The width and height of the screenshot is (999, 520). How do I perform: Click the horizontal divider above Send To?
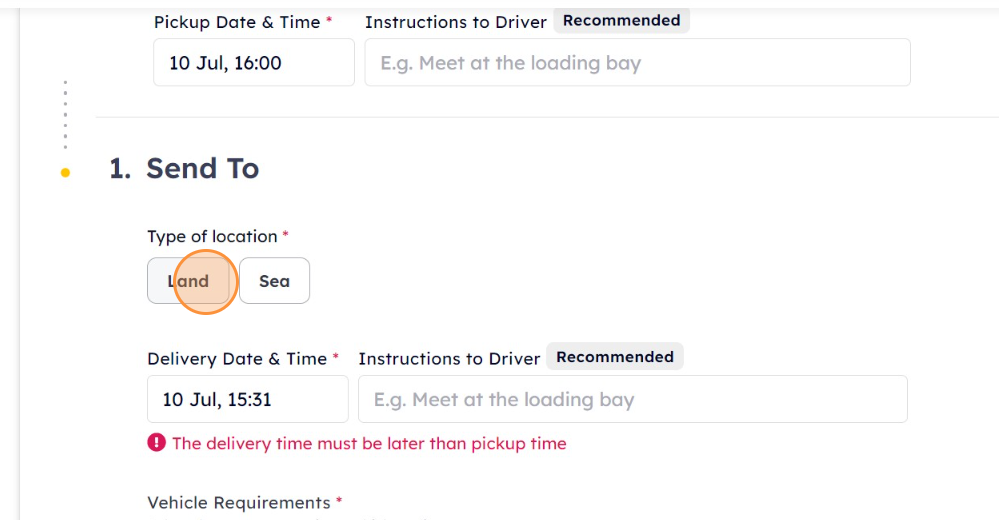pyautogui.click(x=547, y=117)
